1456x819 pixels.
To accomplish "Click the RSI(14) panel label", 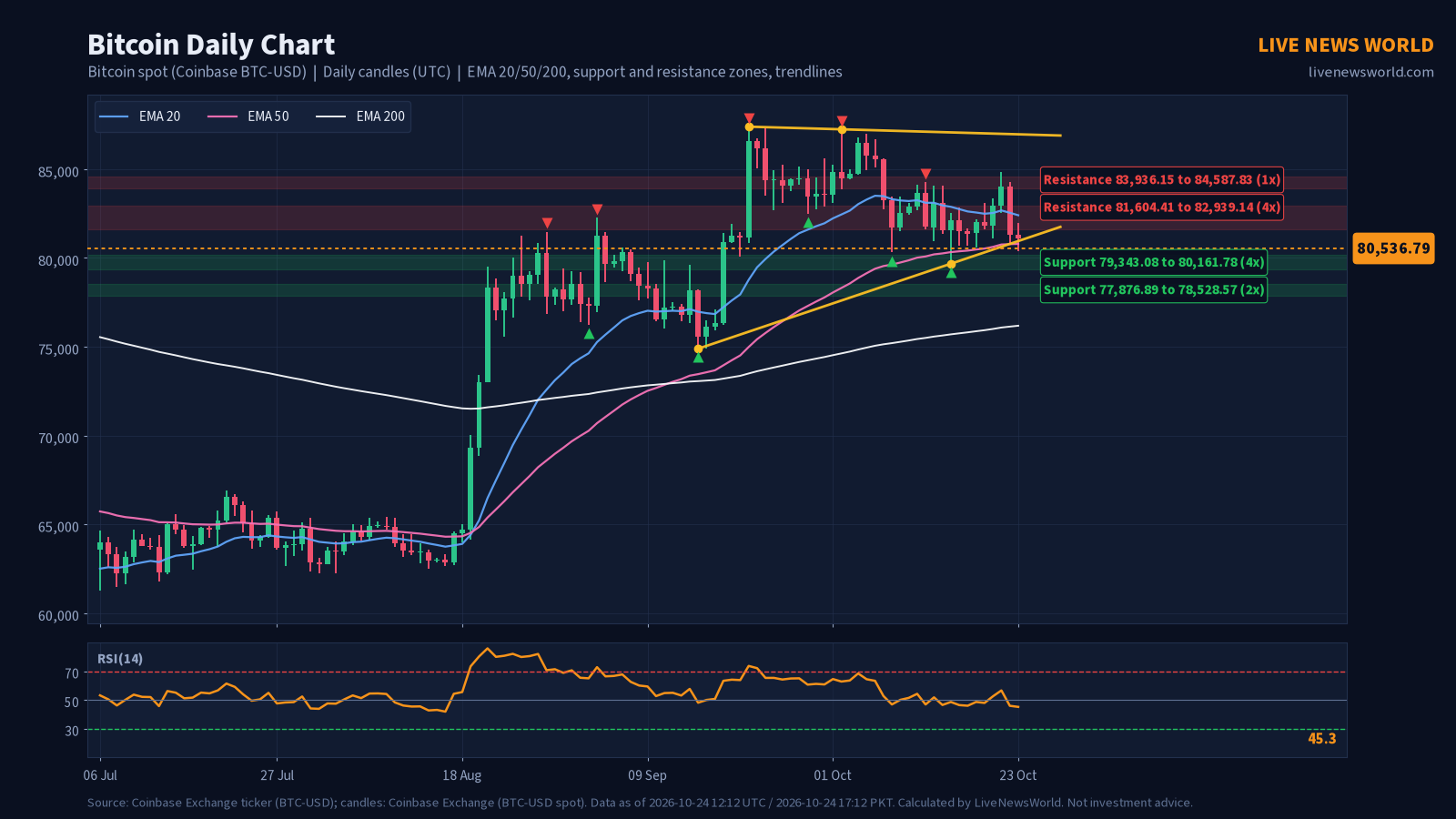I will tap(120, 659).
